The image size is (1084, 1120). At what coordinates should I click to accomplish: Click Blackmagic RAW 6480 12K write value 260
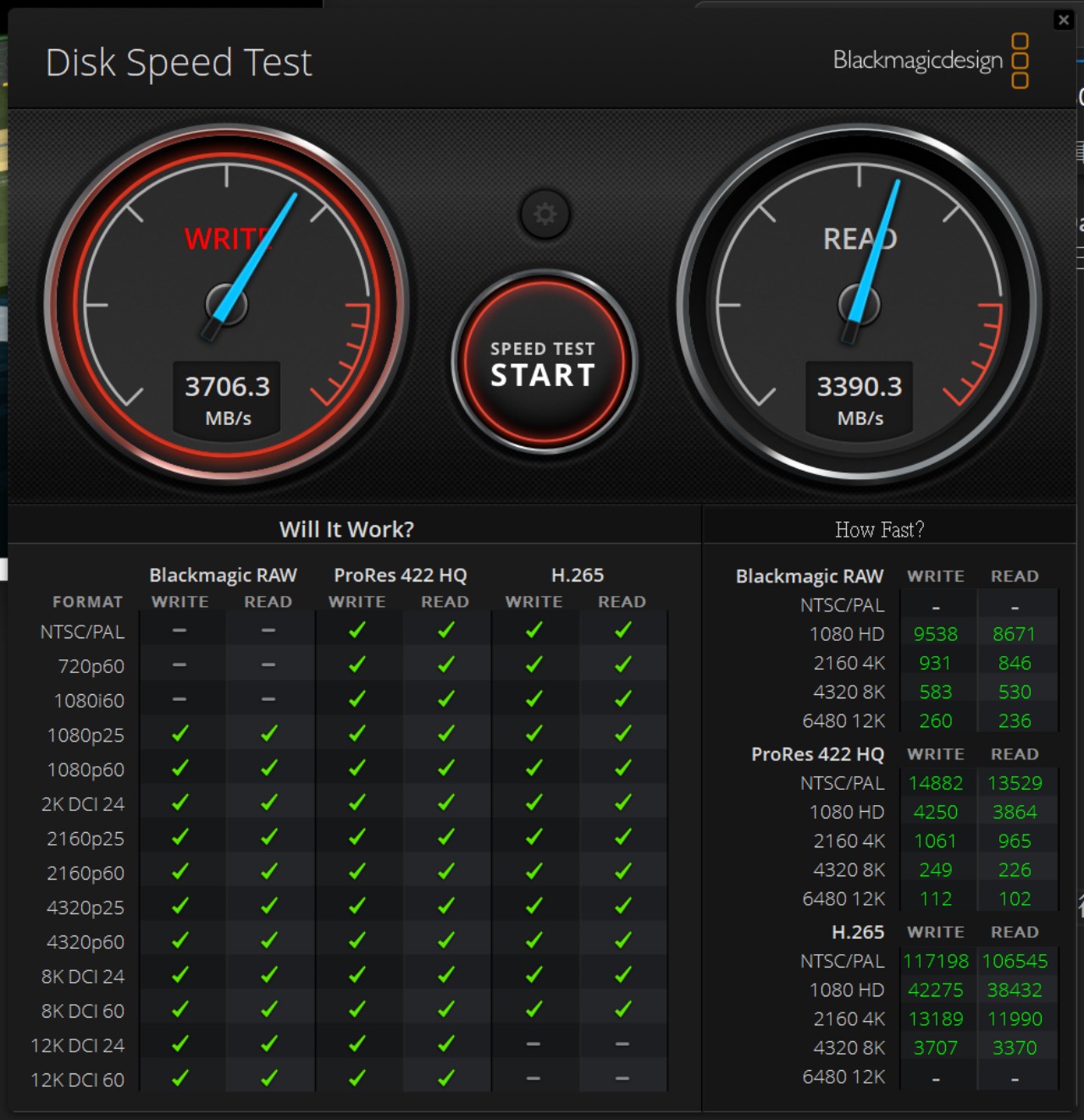[936, 720]
